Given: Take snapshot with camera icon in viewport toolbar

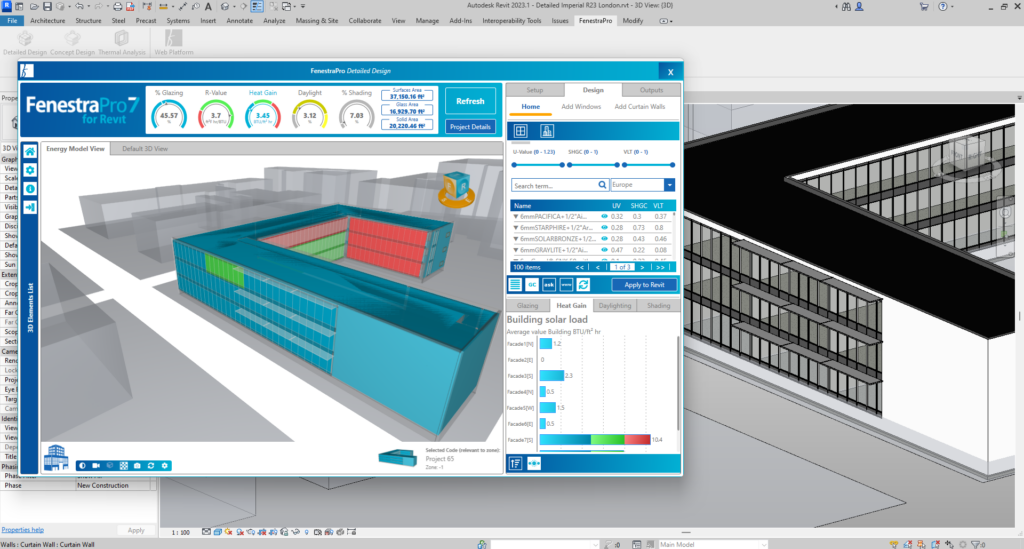Looking at the screenshot, I should point(137,465).
